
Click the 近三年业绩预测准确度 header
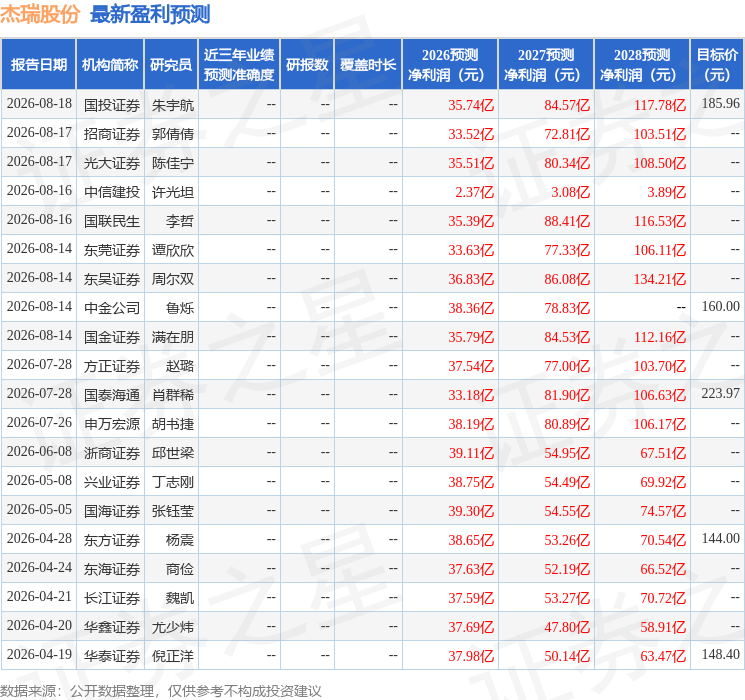(239, 65)
